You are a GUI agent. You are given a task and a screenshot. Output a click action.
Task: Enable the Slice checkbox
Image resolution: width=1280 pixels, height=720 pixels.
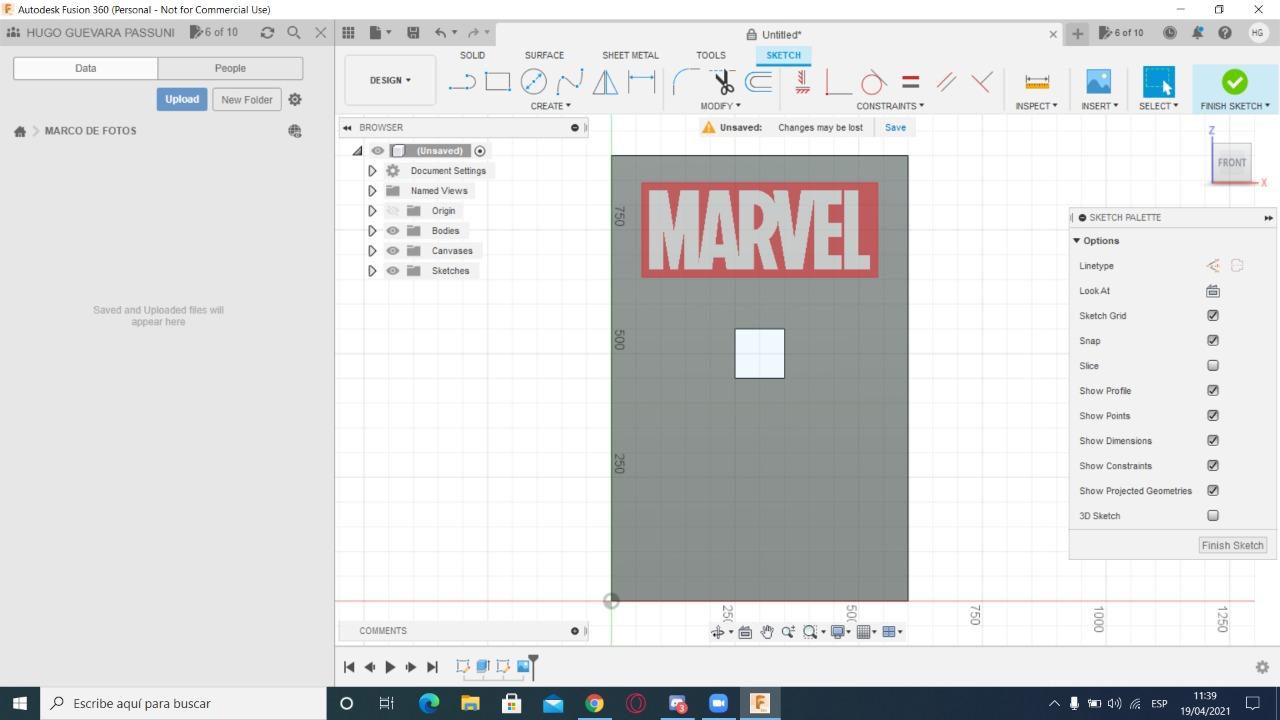1213,365
